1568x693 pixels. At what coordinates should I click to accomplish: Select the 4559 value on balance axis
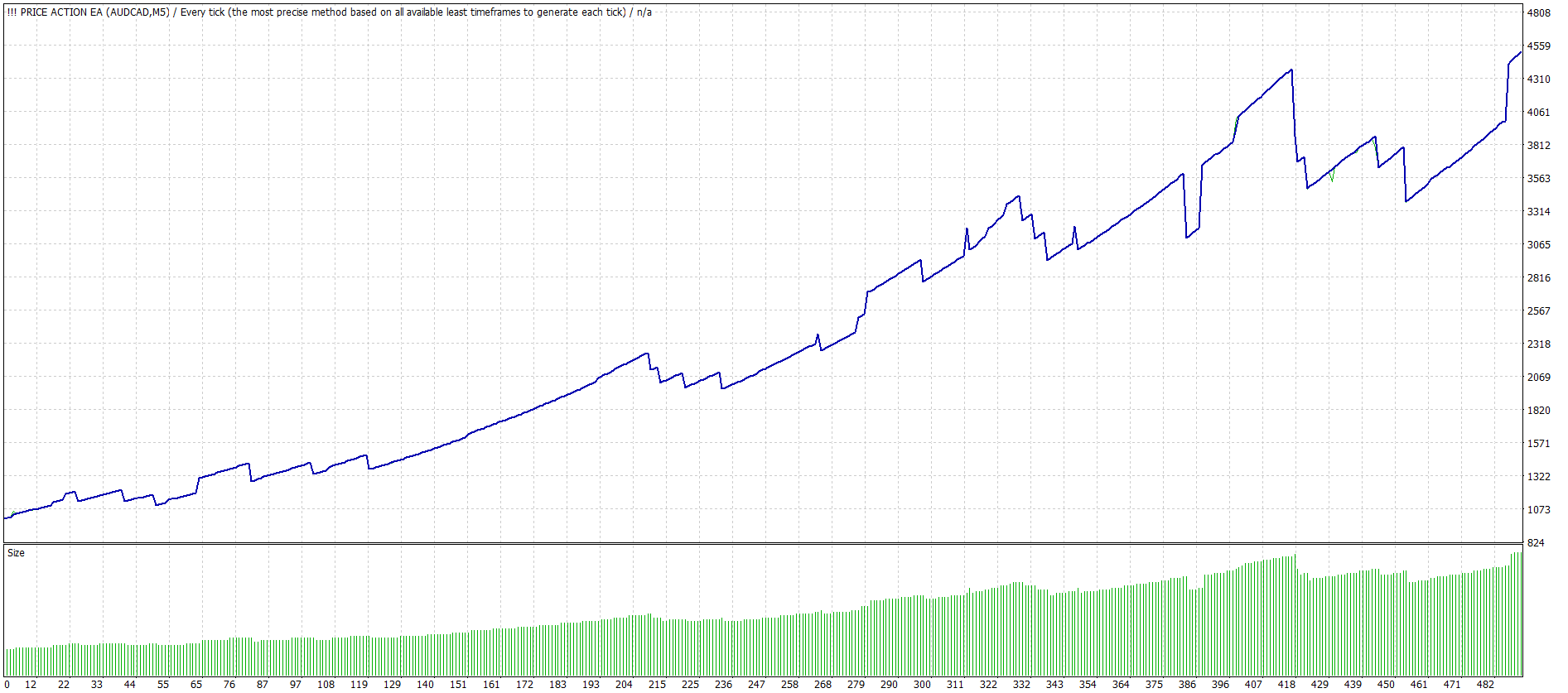(x=1539, y=46)
